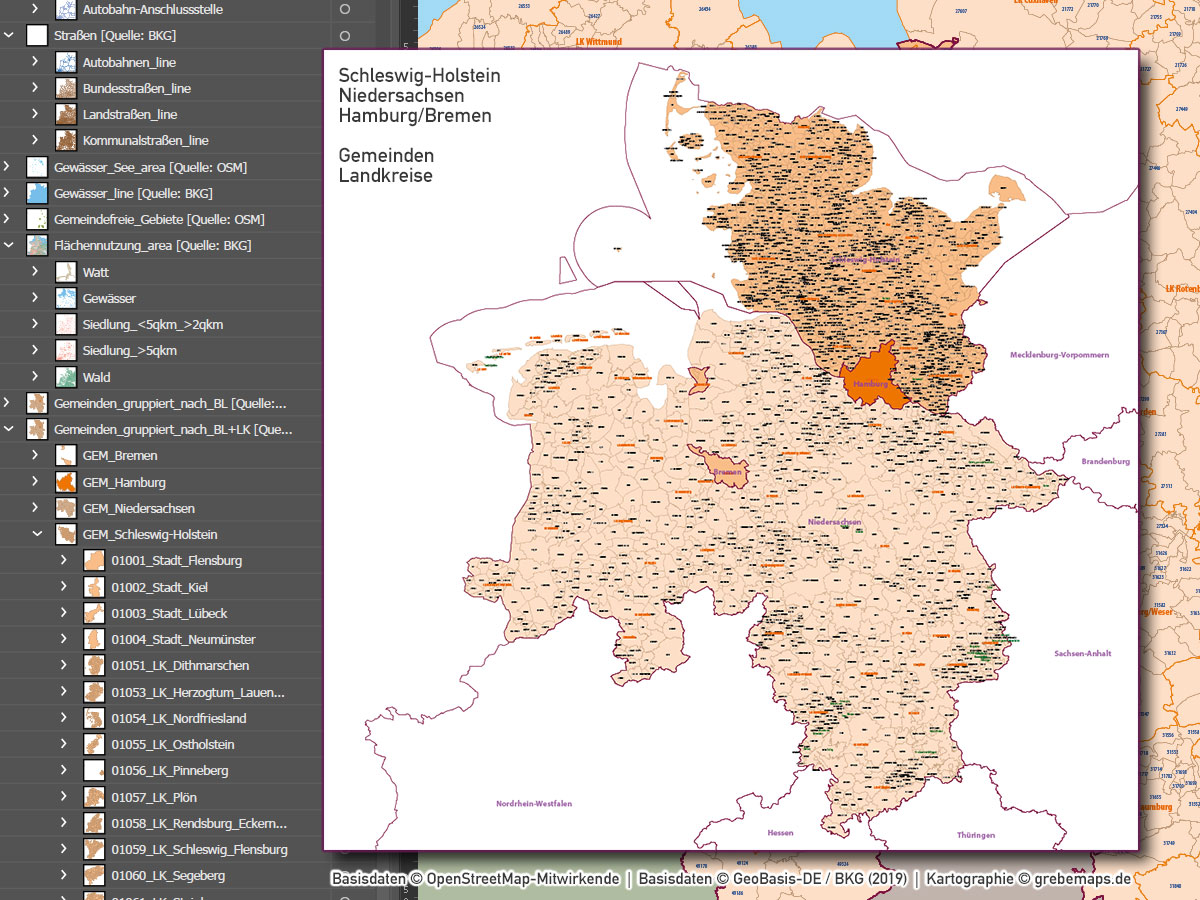The height and width of the screenshot is (900, 1200).
Task: Click the Gewässer_See_area layer thumbnail
Action: point(37,167)
